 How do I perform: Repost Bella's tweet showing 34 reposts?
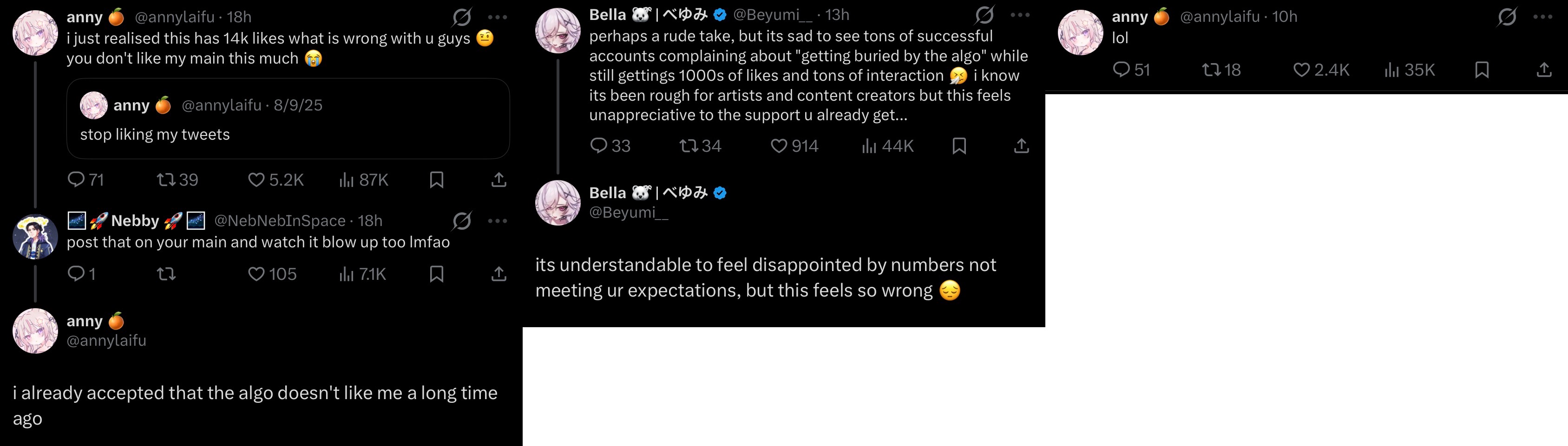689,146
